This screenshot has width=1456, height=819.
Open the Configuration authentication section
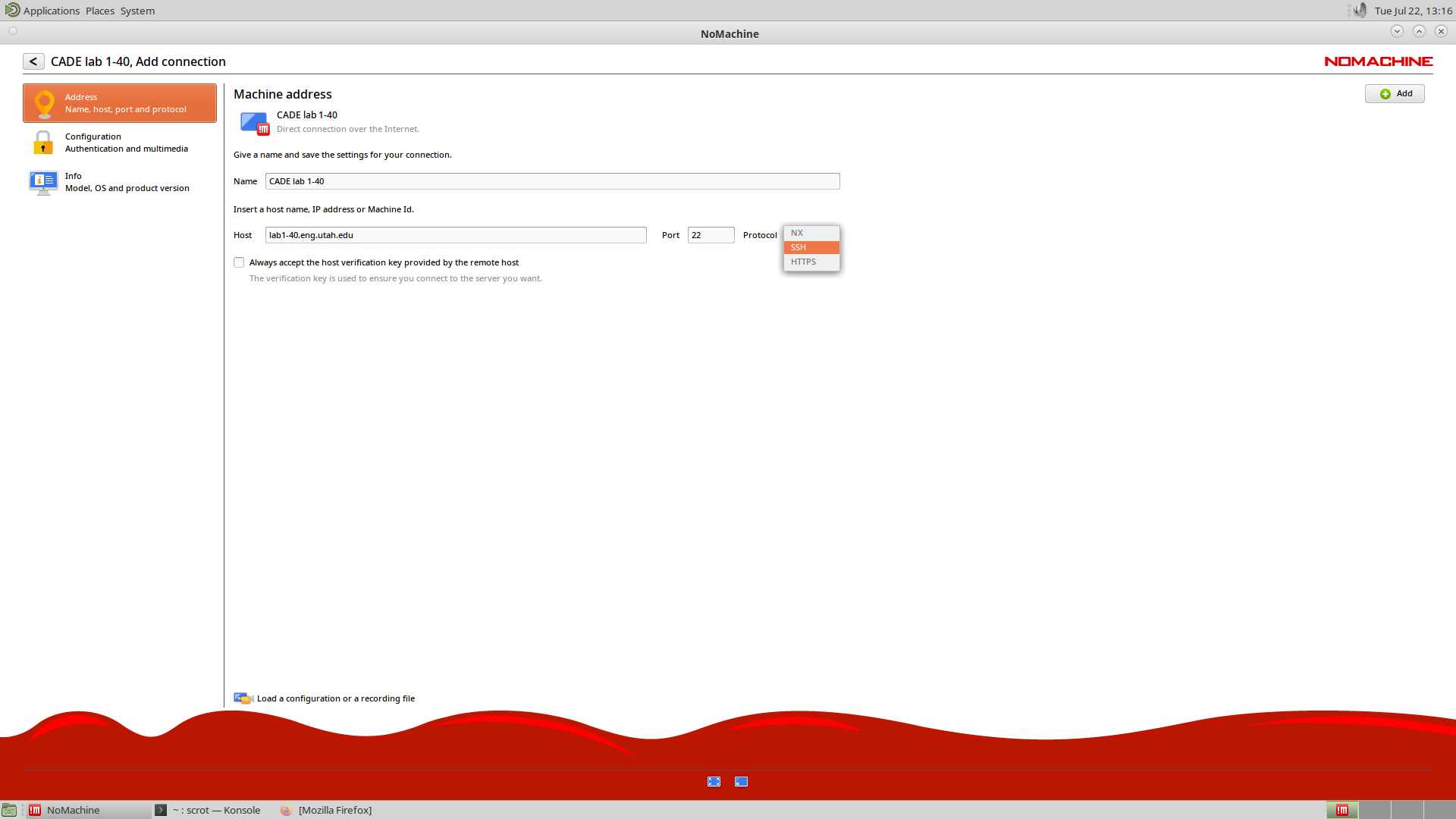(120, 143)
